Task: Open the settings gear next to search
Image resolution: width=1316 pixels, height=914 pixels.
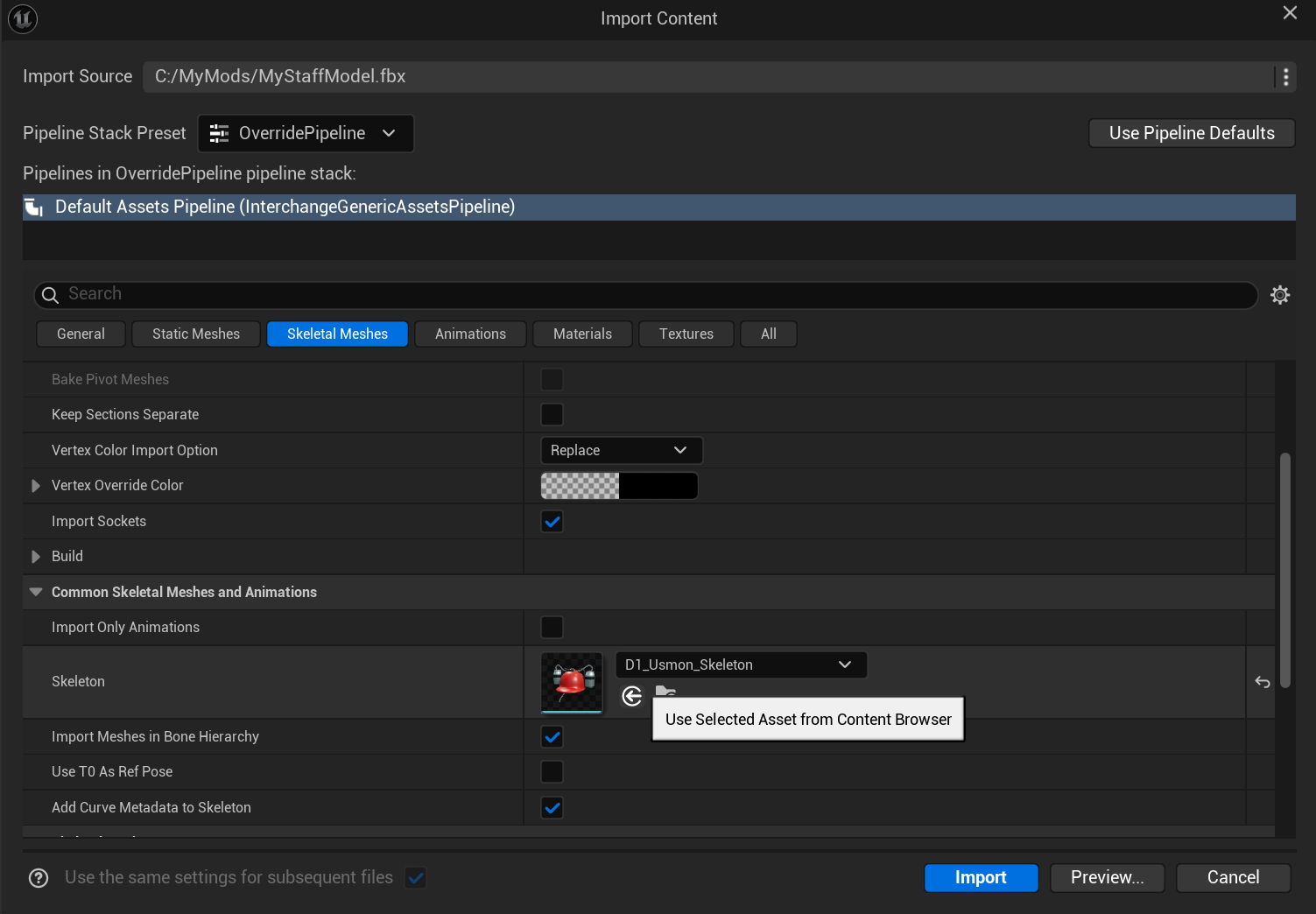Action: pos(1280,295)
